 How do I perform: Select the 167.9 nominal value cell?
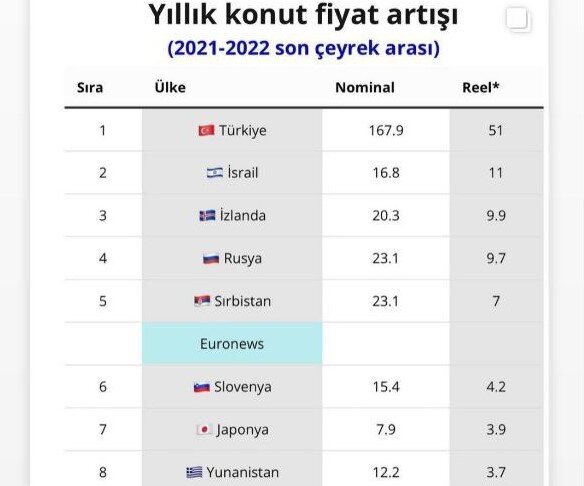coord(386,130)
